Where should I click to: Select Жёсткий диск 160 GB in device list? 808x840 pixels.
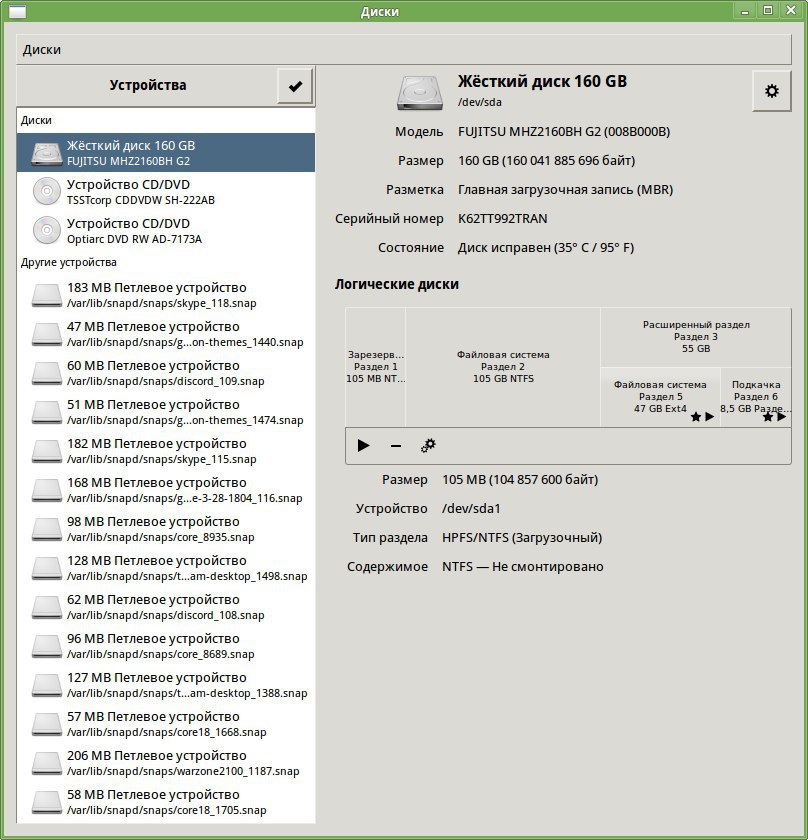(x=166, y=153)
